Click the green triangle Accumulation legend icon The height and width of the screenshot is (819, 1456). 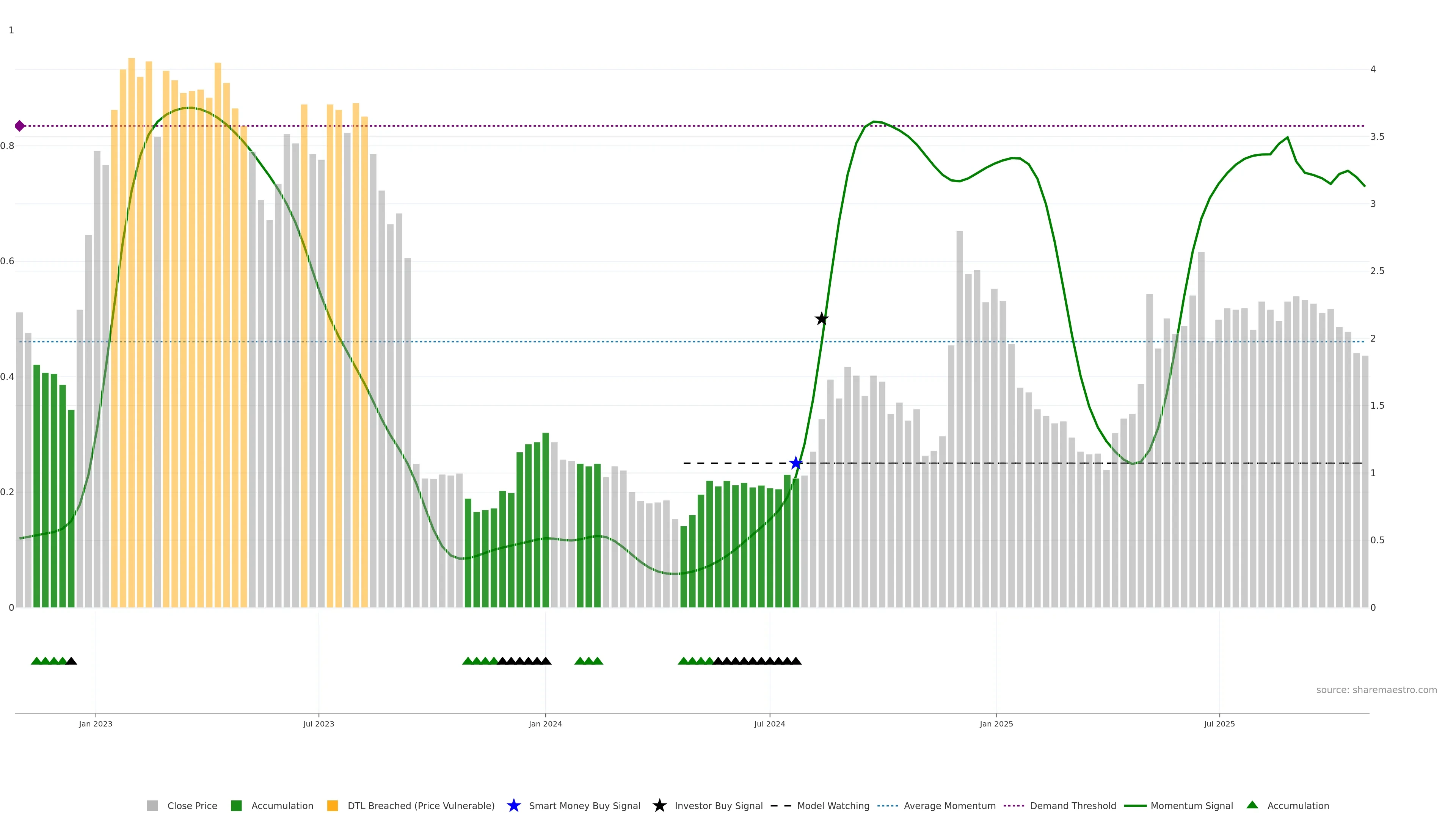pos(1252,805)
